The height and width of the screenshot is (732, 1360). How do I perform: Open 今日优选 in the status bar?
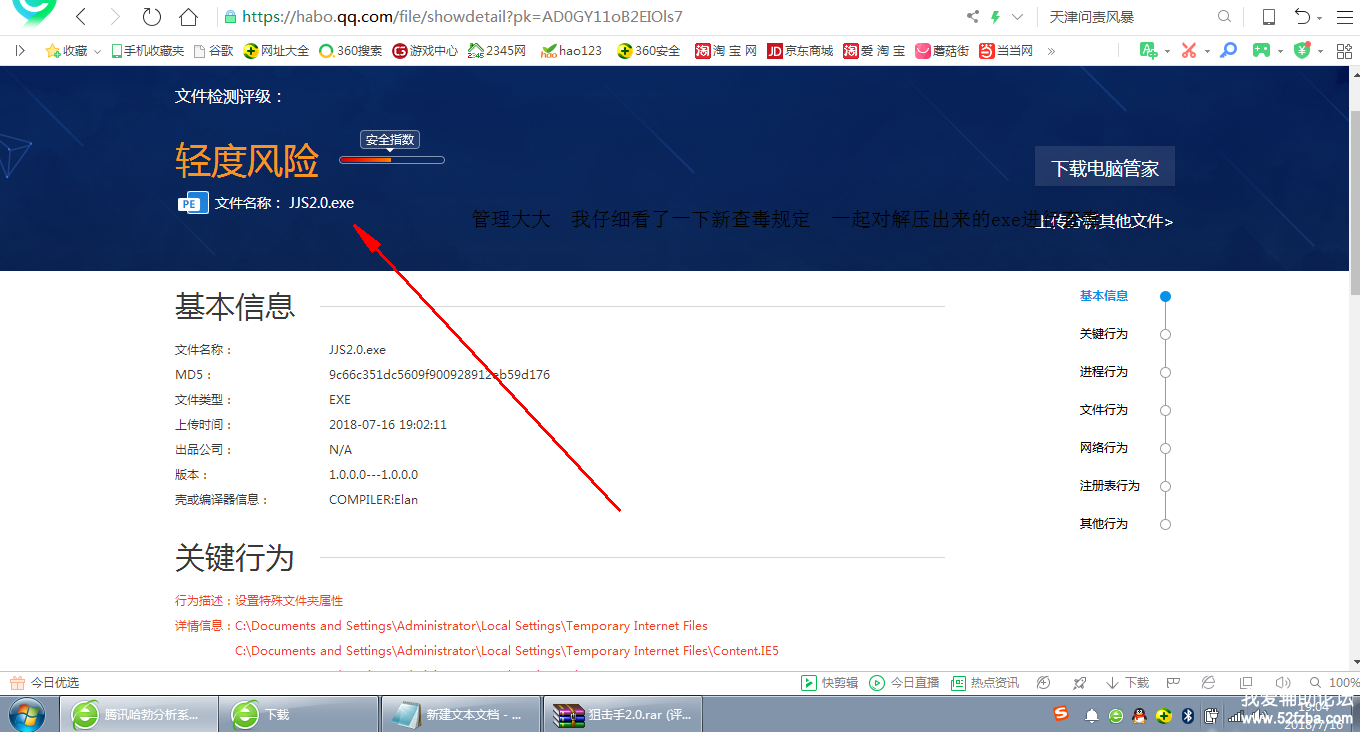click(45, 683)
